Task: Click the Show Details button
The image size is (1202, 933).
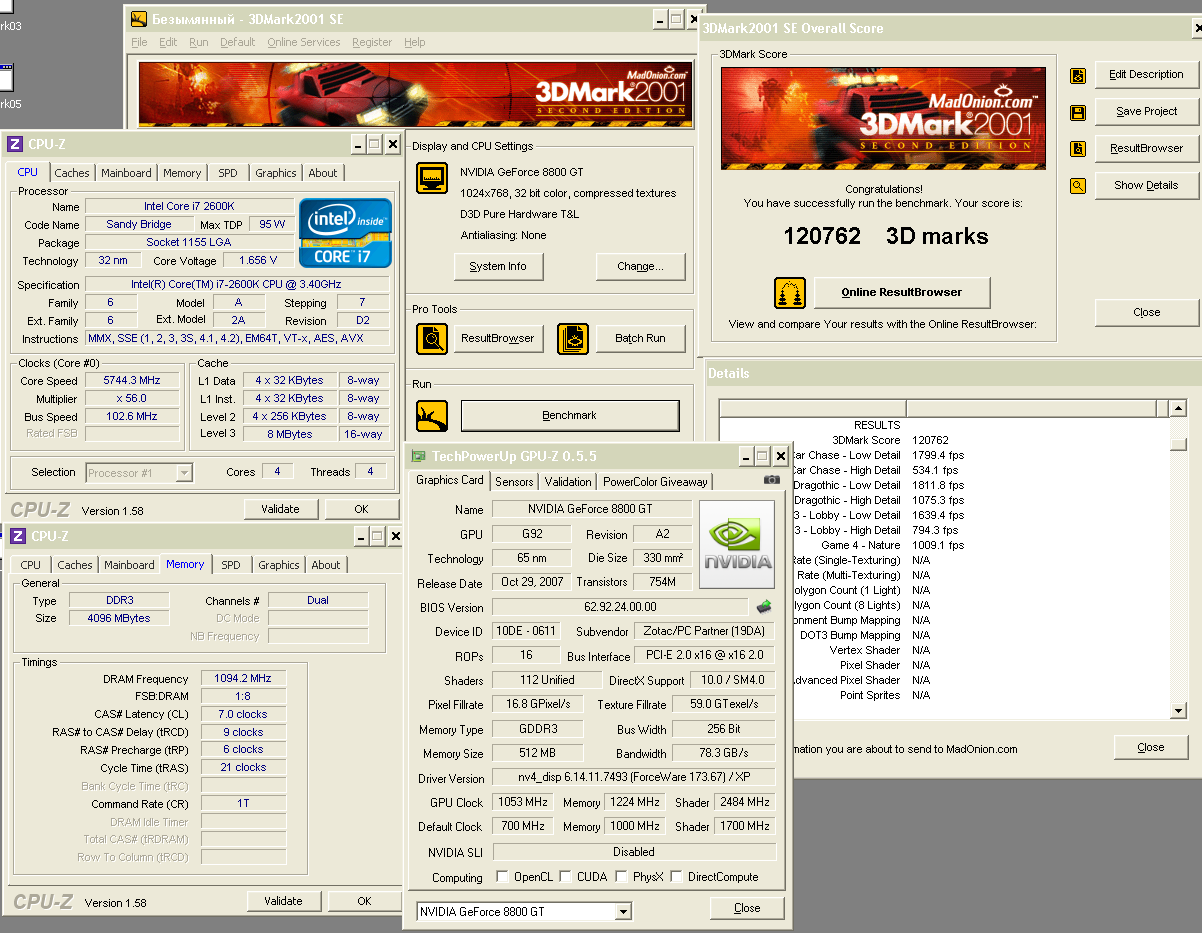Action: [1147, 185]
